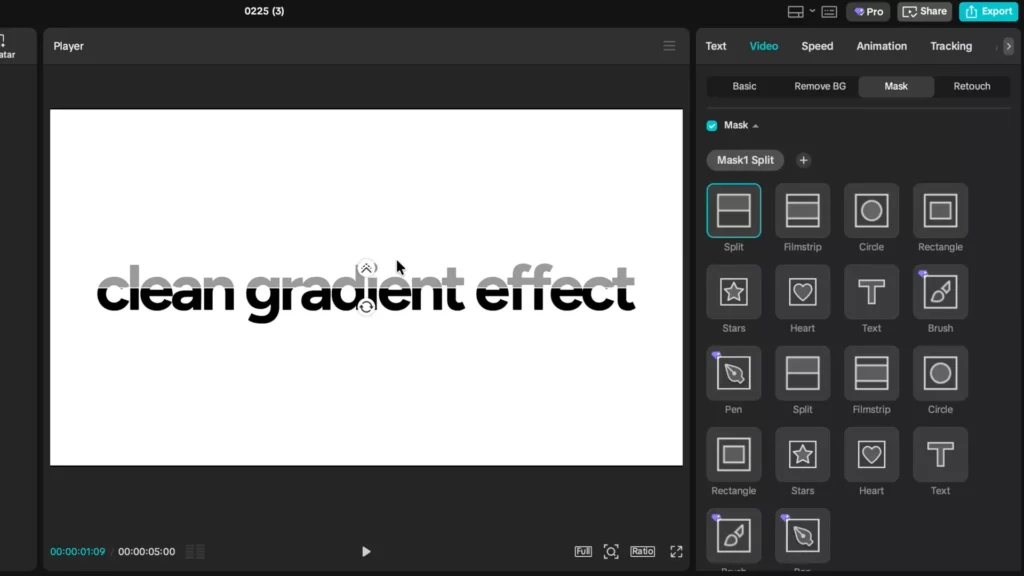Open the keyboard shortcuts icon in top bar
This screenshot has height=576, width=1024.
(829, 12)
